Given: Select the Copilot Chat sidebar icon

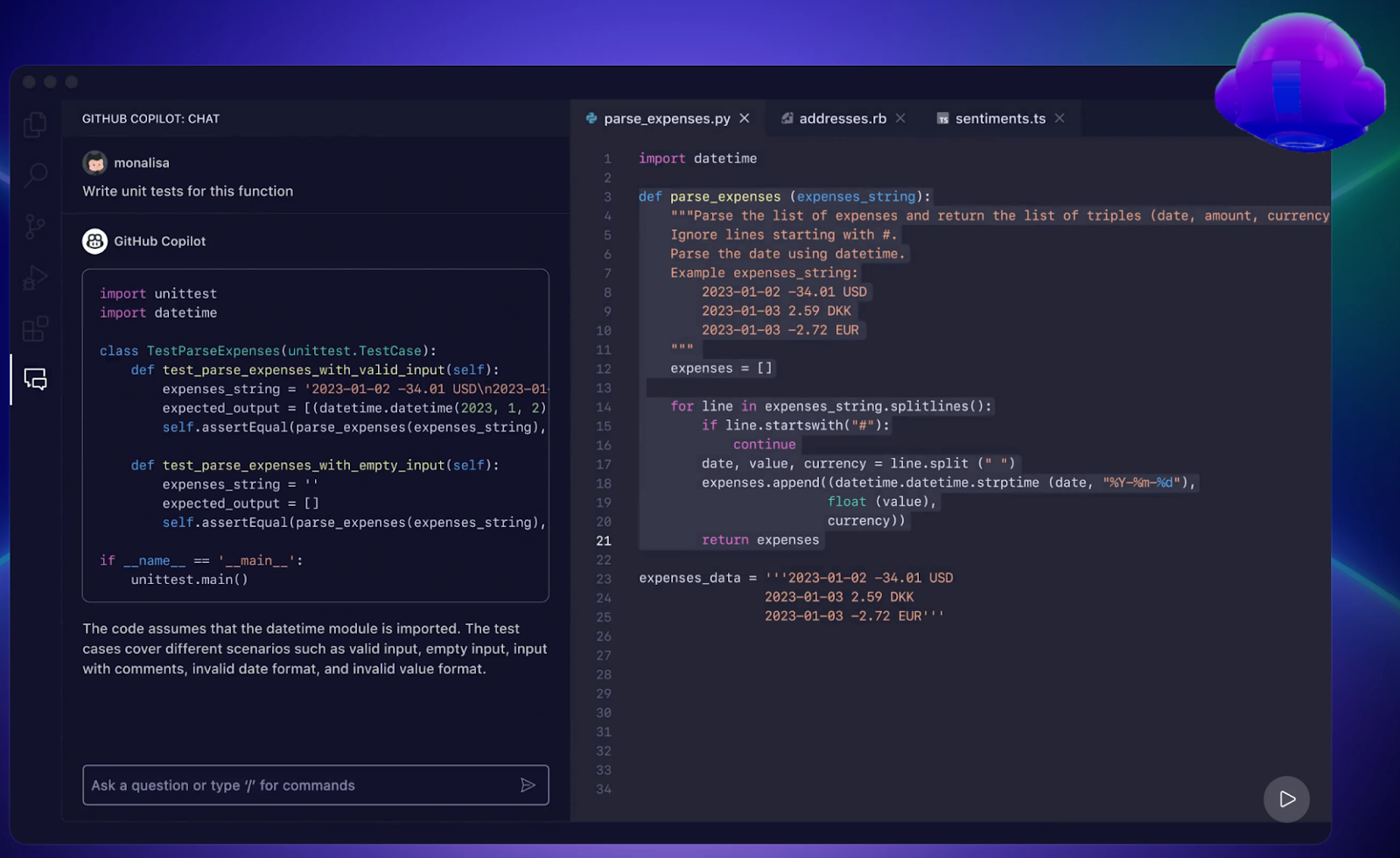Looking at the screenshot, I should (35, 379).
